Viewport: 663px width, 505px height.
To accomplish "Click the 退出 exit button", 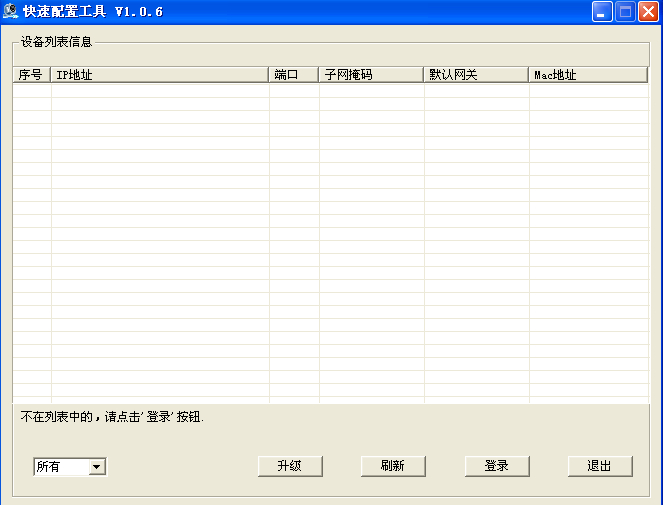I will click(x=600, y=466).
